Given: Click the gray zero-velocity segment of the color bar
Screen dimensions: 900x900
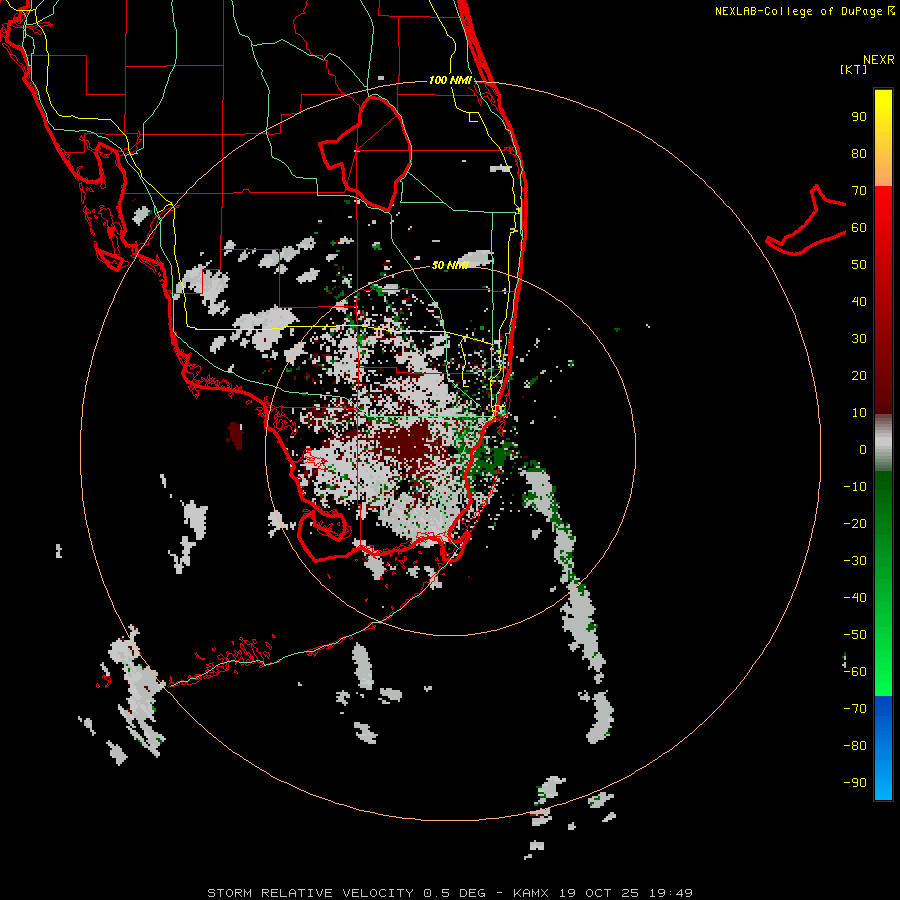Looking at the screenshot, I should tap(883, 443).
